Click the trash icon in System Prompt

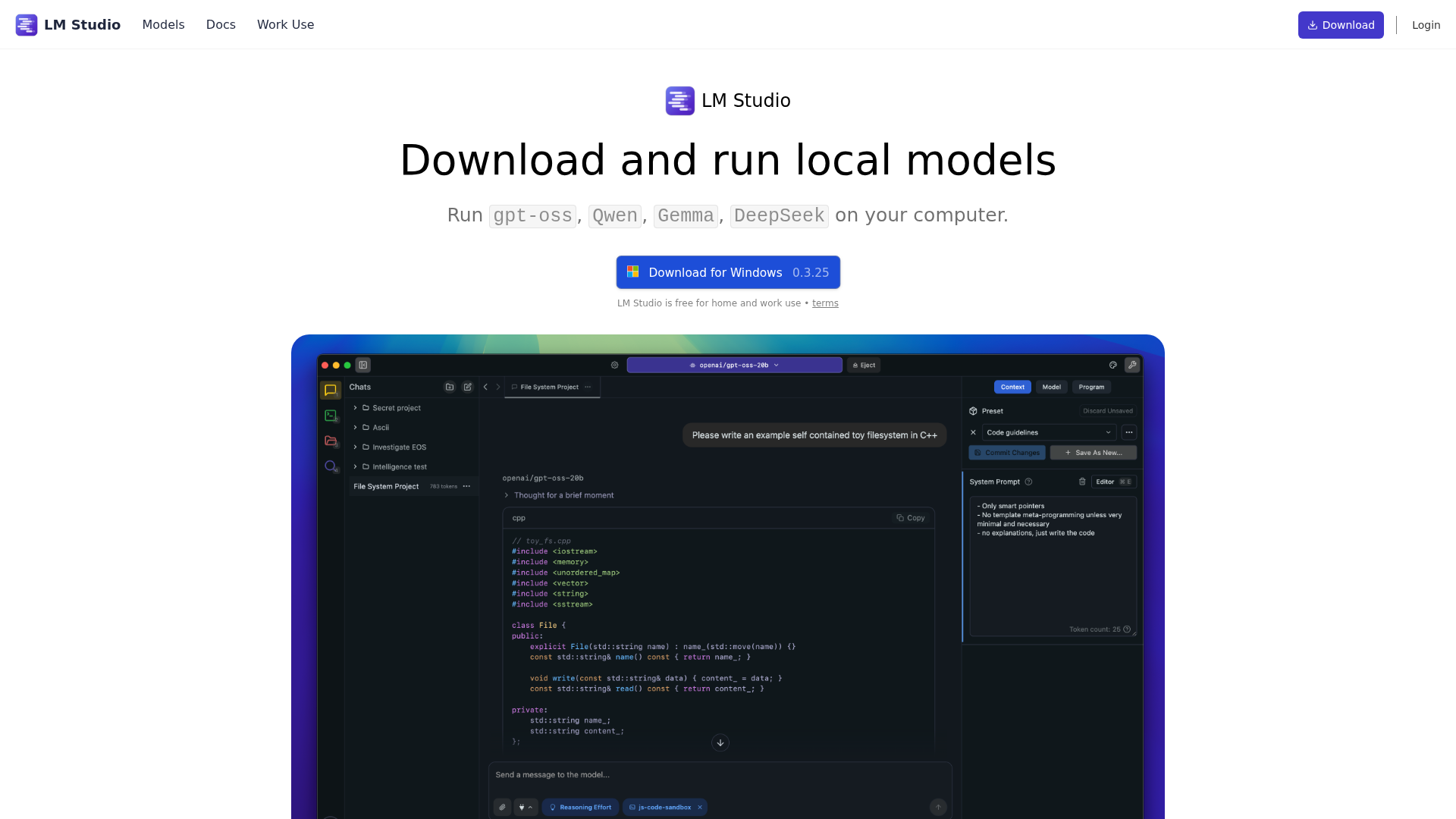(1082, 482)
